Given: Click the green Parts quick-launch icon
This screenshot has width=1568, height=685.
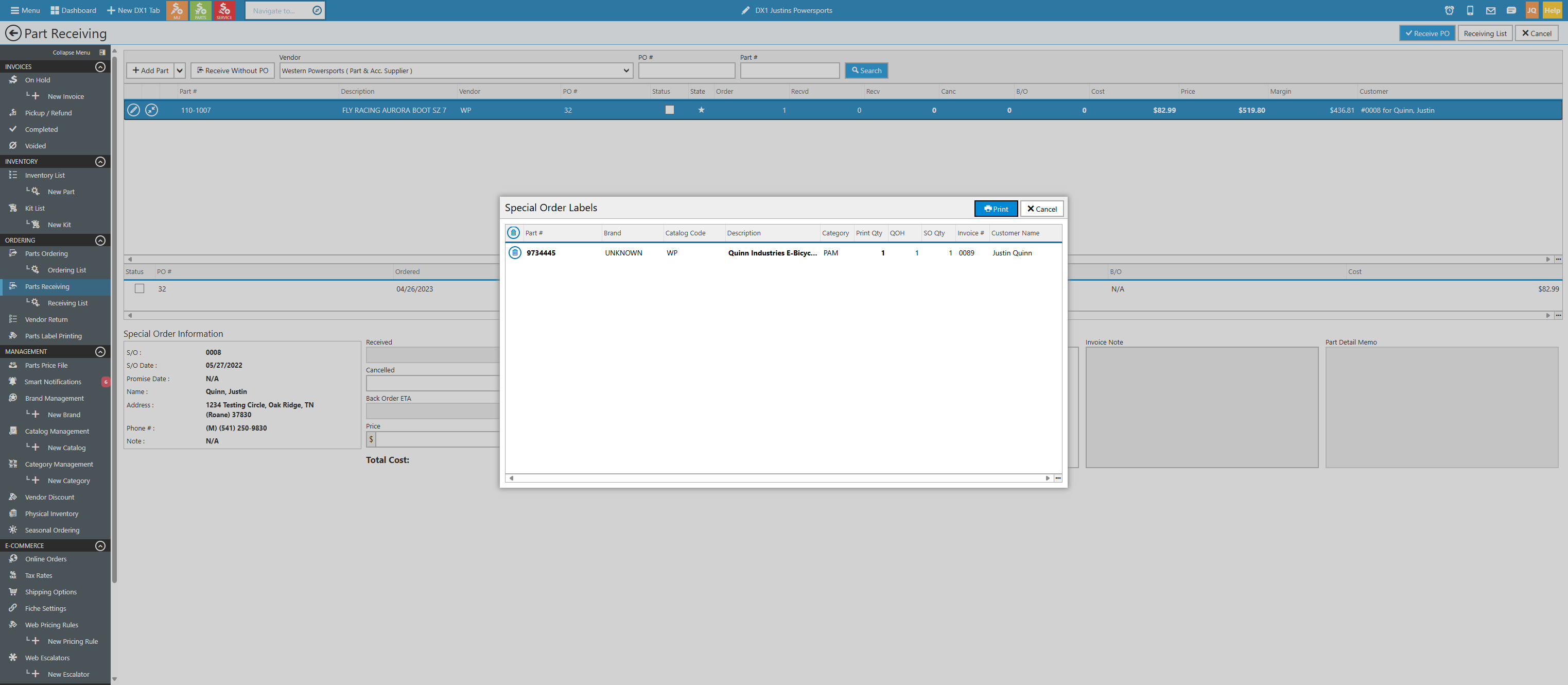Looking at the screenshot, I should pos(200,10).
